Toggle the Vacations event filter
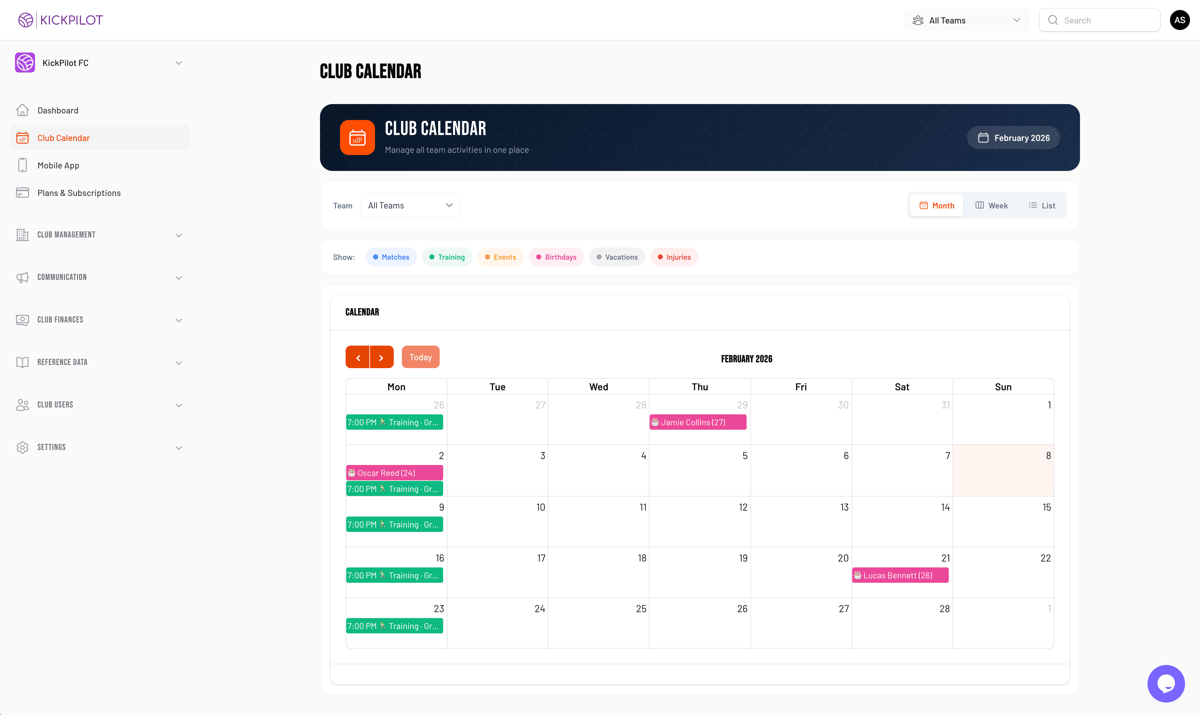The image size is (1200, 715). pos(617,256)
